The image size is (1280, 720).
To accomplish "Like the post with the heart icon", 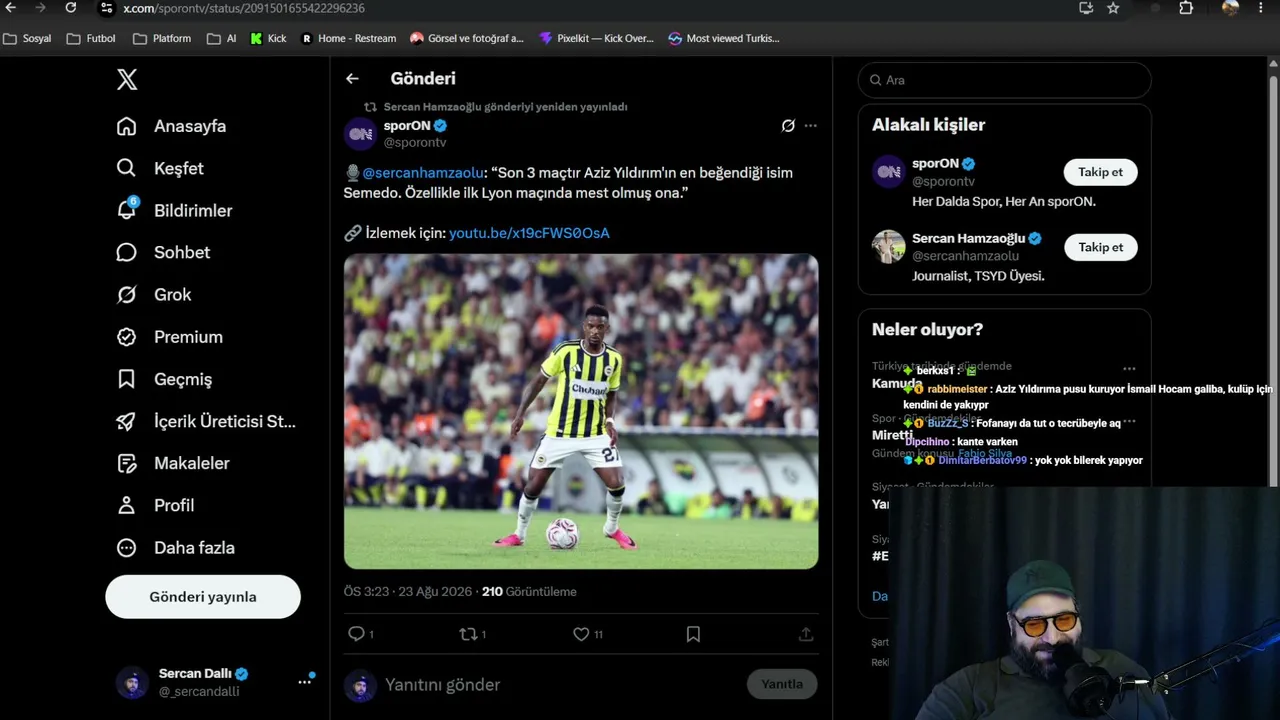I will click(581, 634).
